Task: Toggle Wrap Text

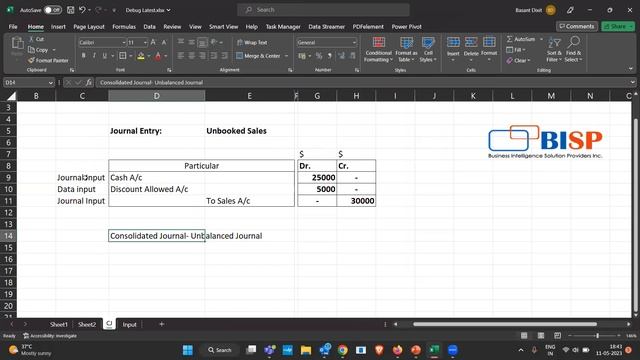Action: tap(252, 42)
